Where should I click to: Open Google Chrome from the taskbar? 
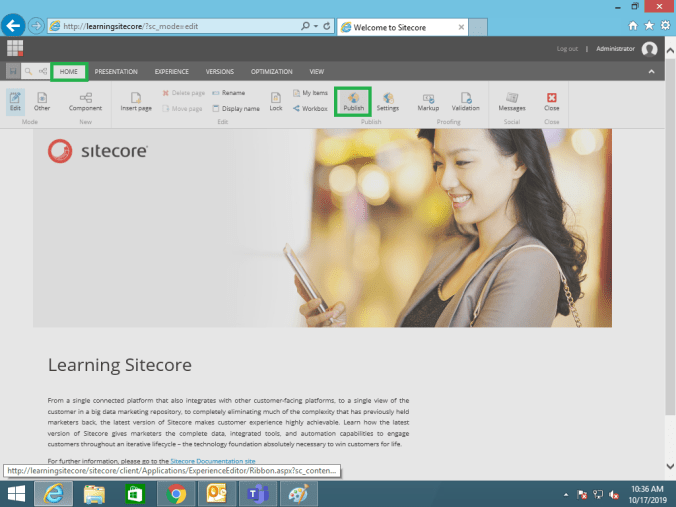177,494
